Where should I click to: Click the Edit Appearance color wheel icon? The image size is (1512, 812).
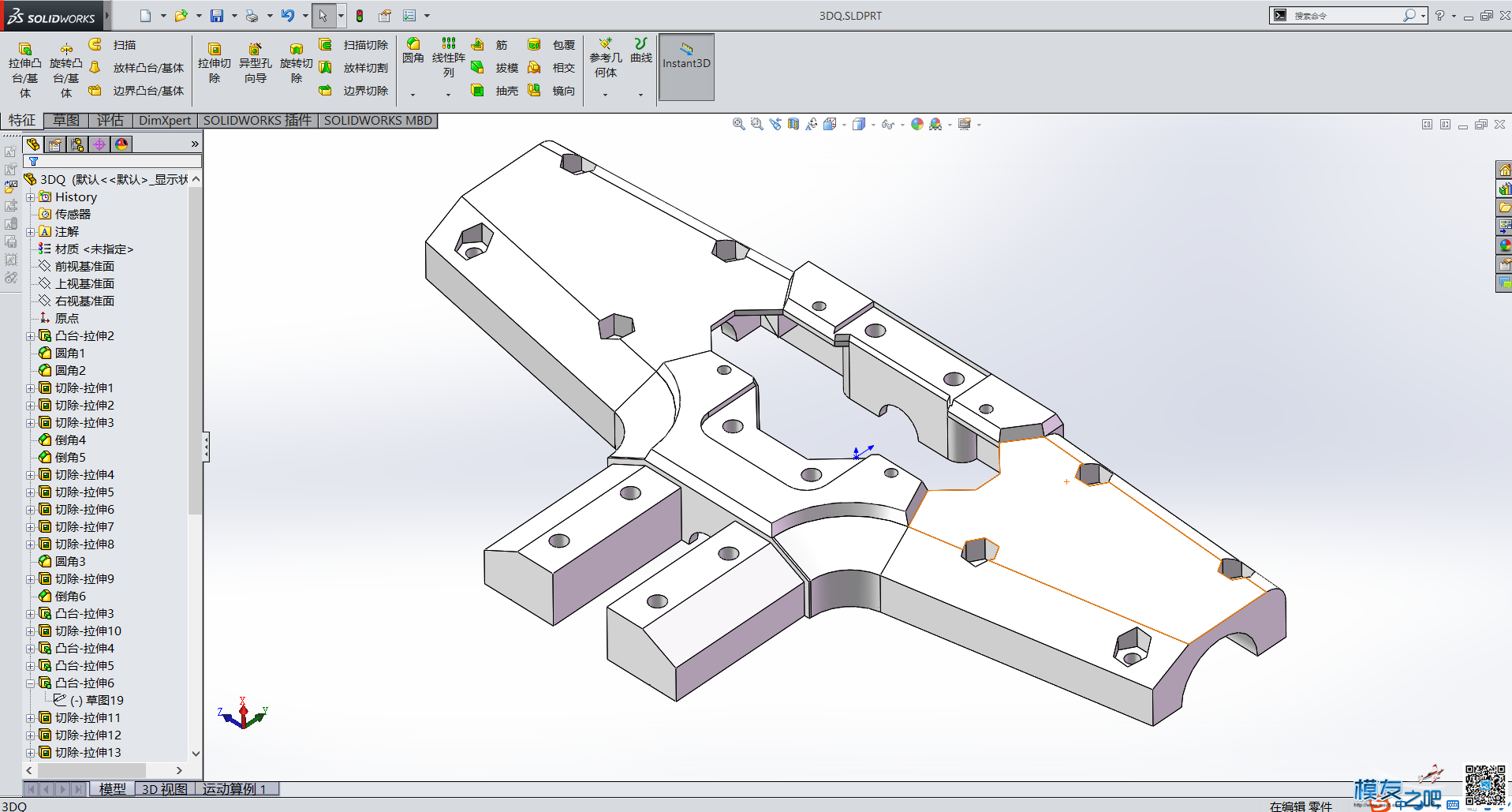(x=917, y=124)
